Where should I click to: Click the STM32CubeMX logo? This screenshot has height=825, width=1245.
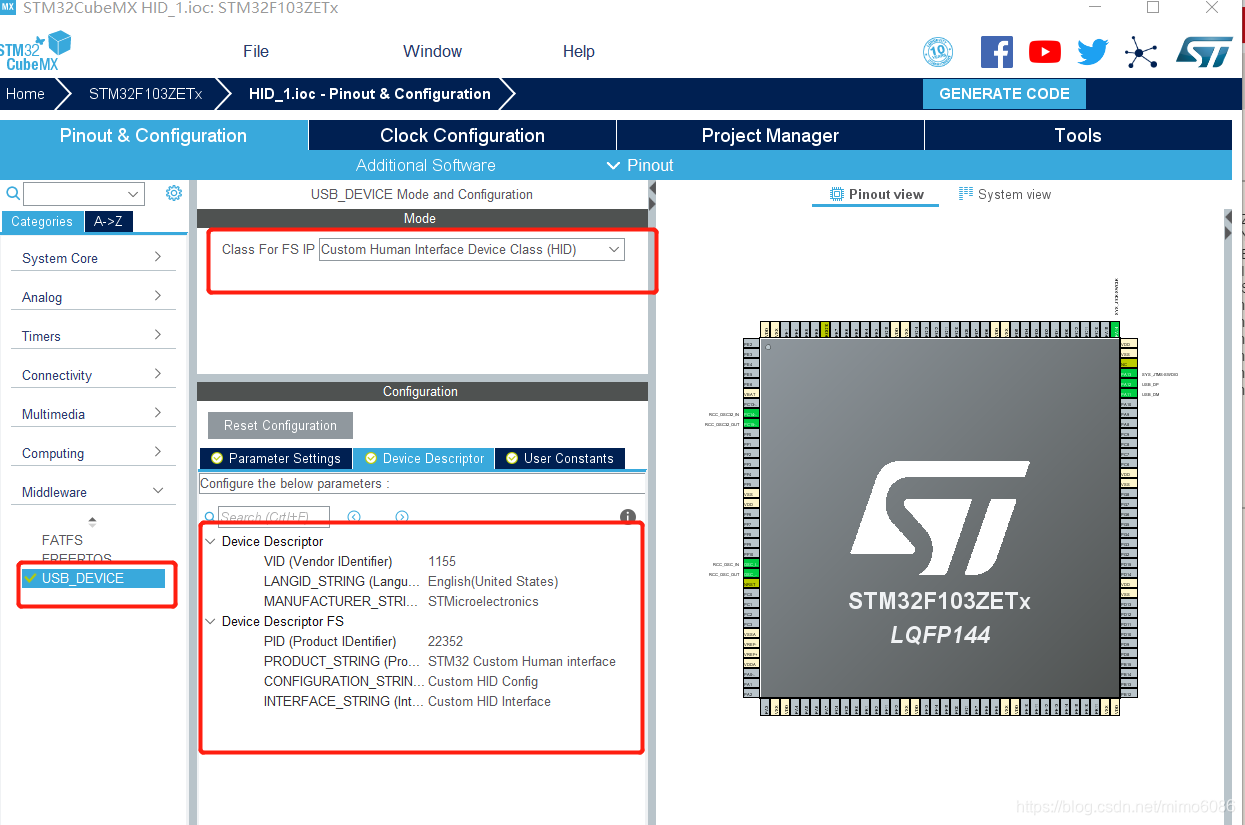[x=35, y=52]
